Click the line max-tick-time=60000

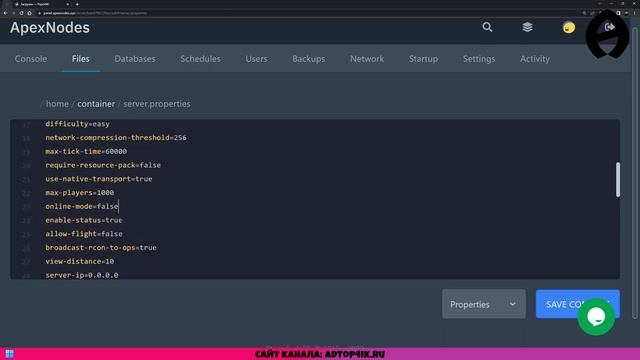[86, 151]
